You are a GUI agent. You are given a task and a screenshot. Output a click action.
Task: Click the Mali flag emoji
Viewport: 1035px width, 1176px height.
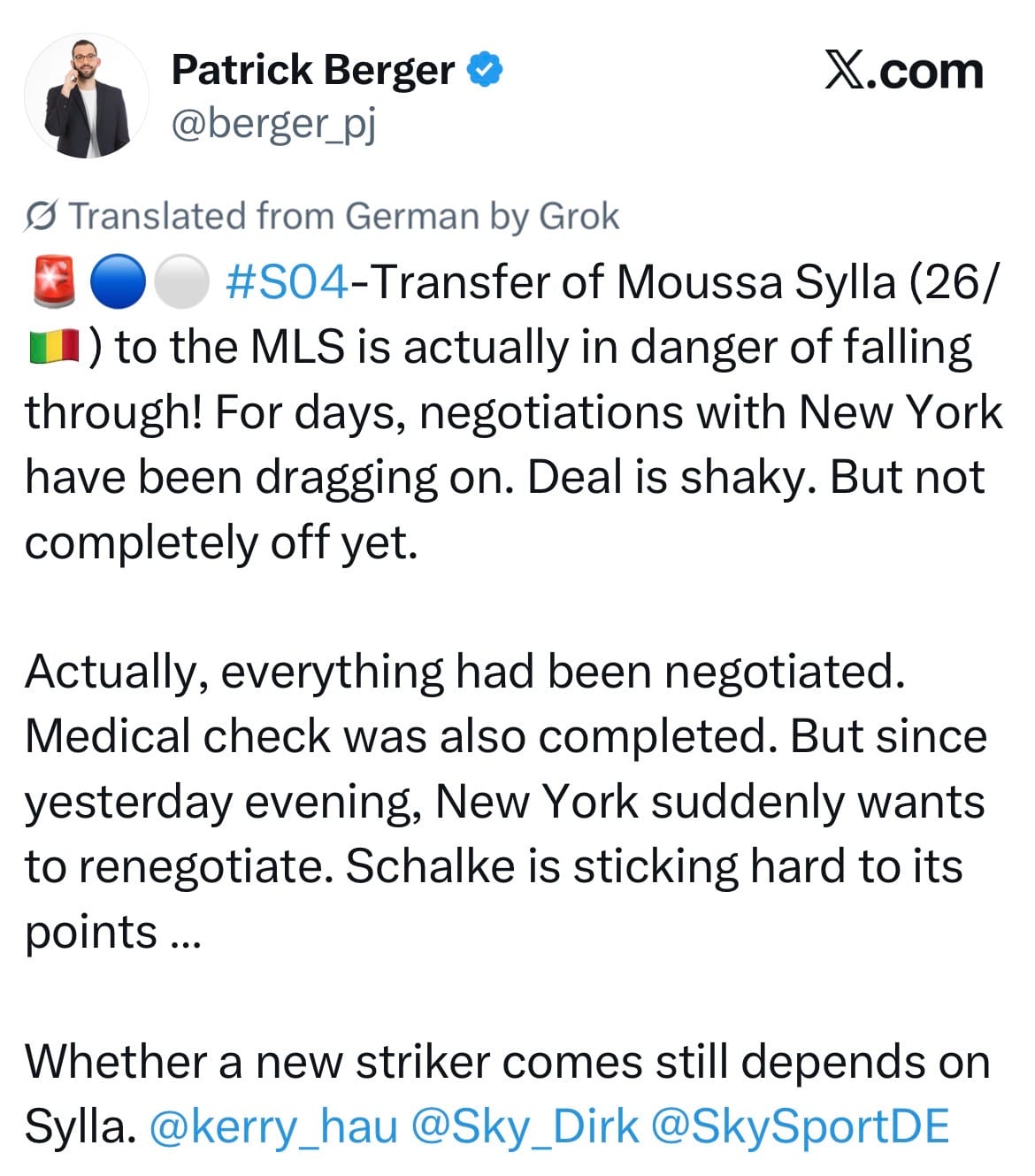55,348
